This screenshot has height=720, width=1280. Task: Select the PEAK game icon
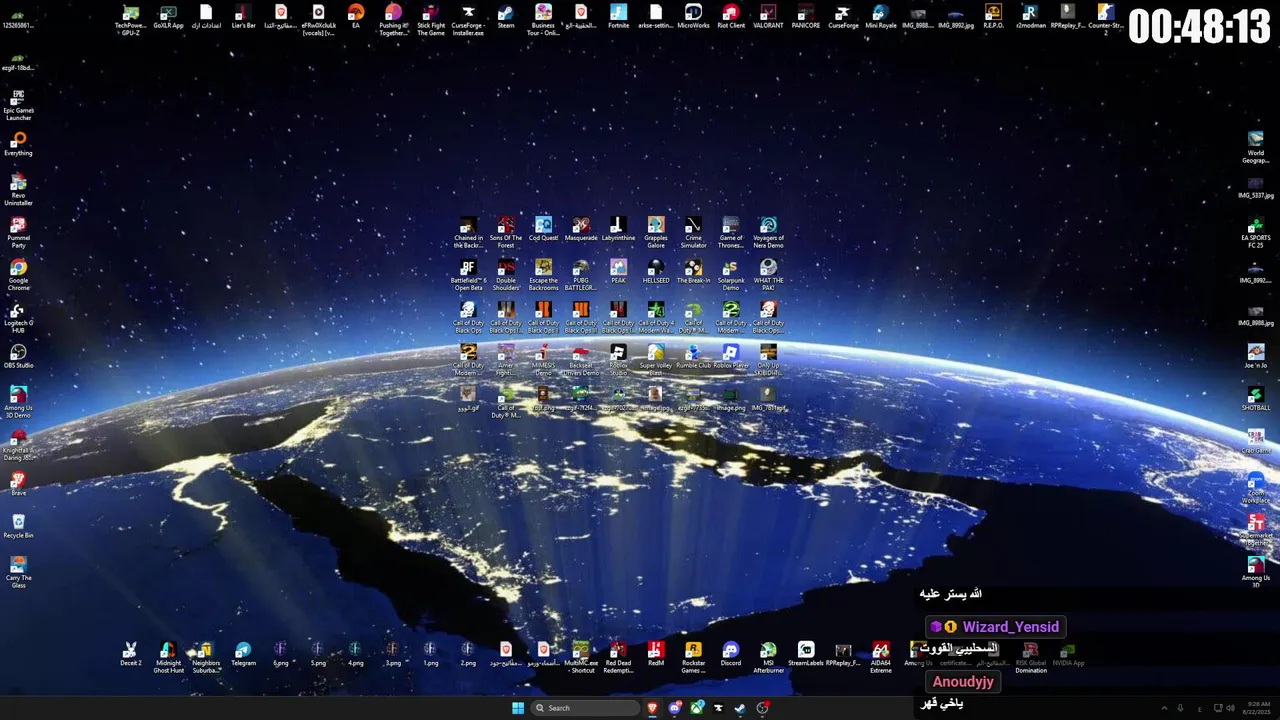click(x=618, y=271)
